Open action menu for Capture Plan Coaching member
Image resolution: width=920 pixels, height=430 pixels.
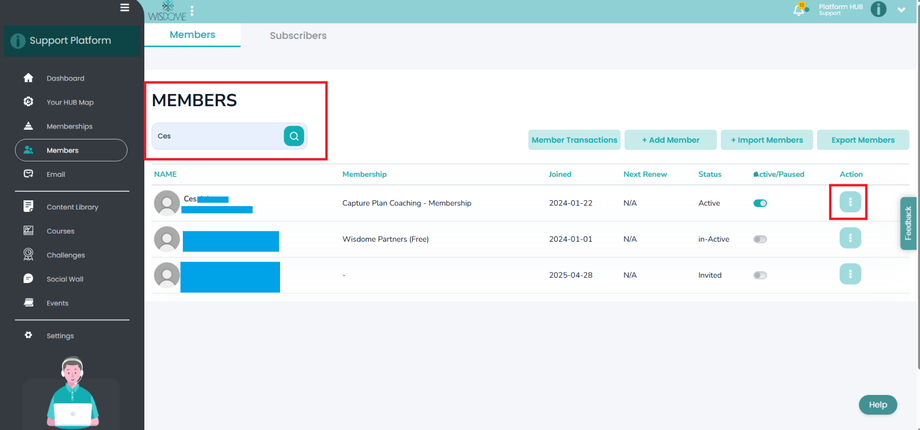[x=850, y=202]
